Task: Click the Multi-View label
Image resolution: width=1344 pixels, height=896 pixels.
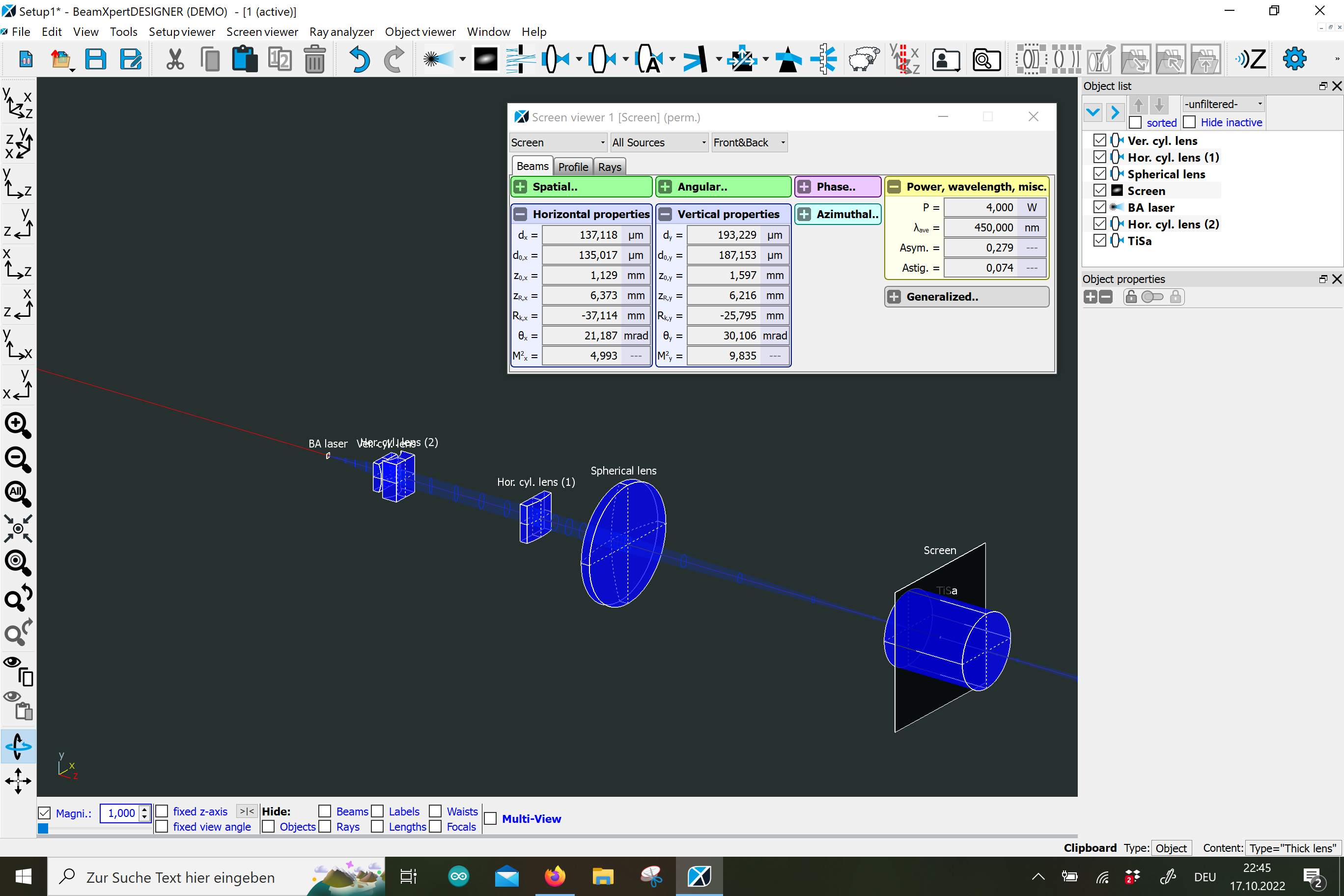Action: click(532, 819)
